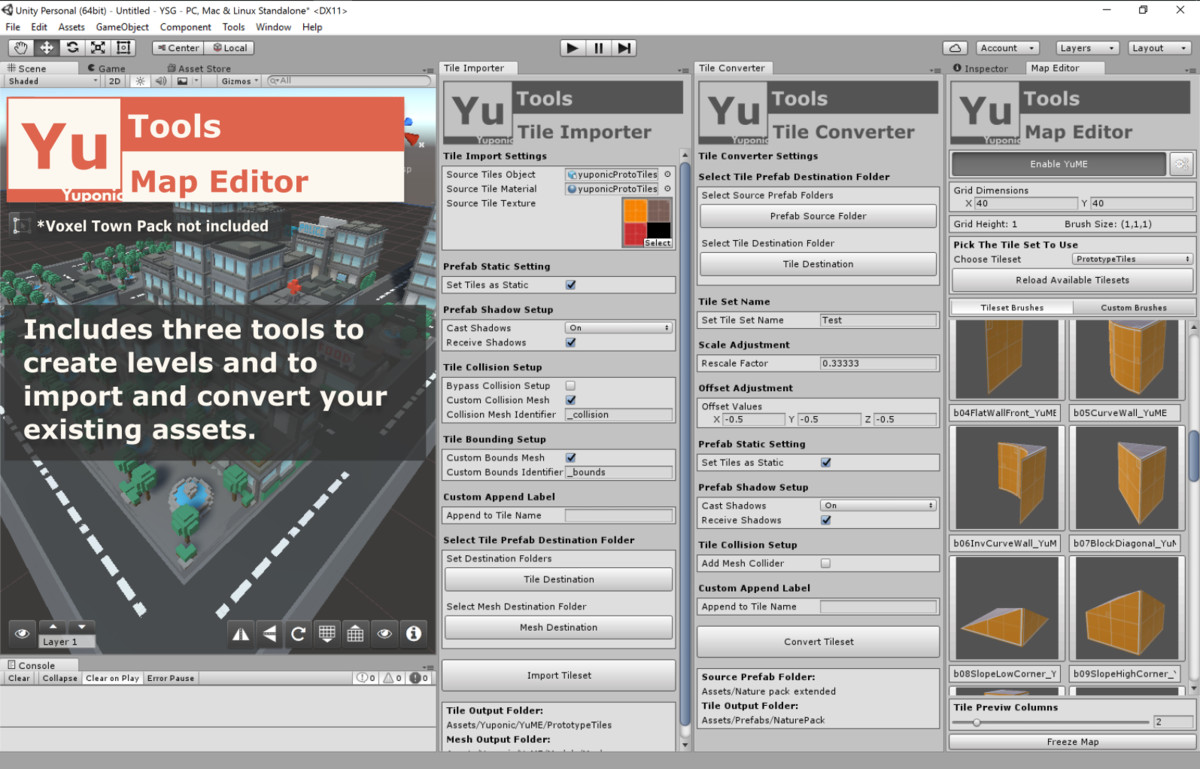Switch to the Game tab
The height and width of the screenshot is (769, 1200).
click(105, 68)
